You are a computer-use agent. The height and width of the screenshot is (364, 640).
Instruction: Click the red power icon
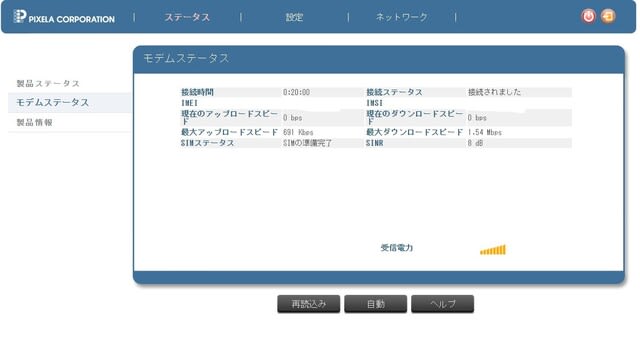(x=588, y=16)
